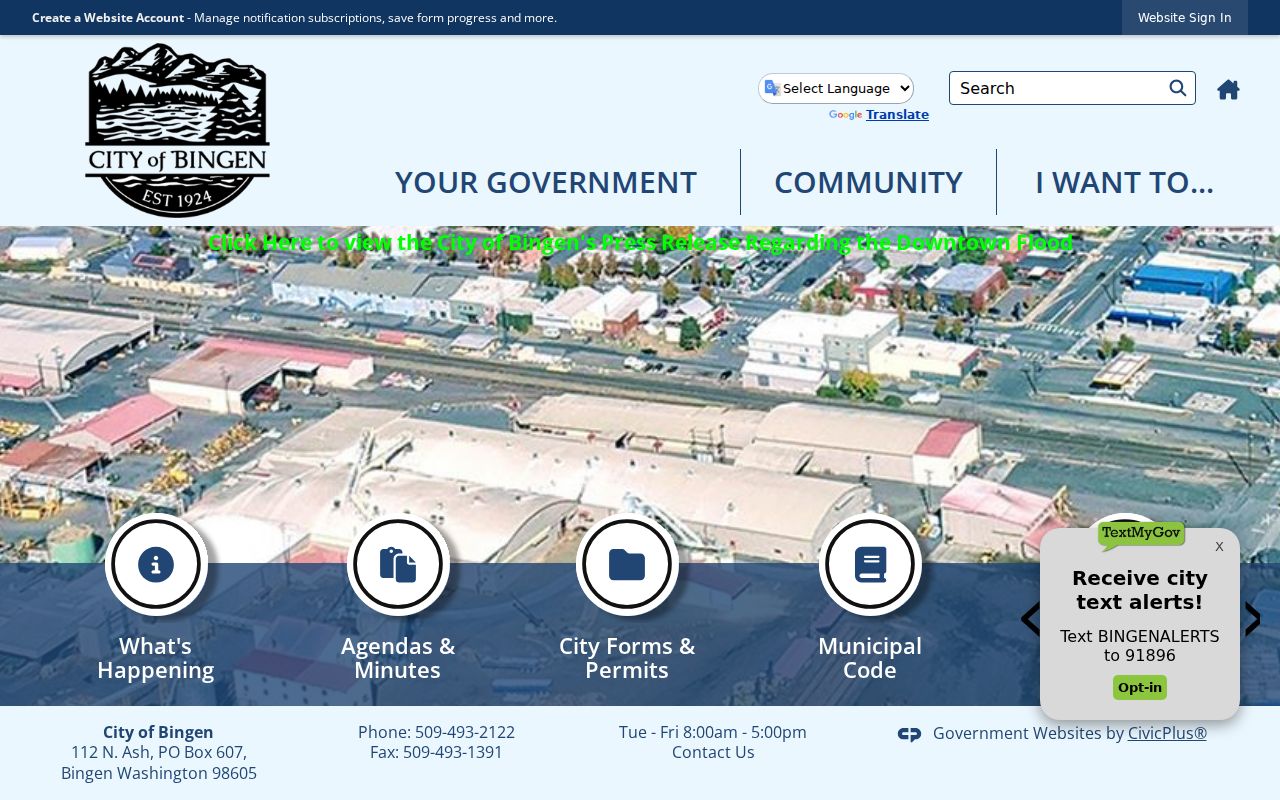The image size is (1280, 800).
Task: Click the CivicPlus logo icon in footer
Action: pyautogui.click(x=909, y=734)
